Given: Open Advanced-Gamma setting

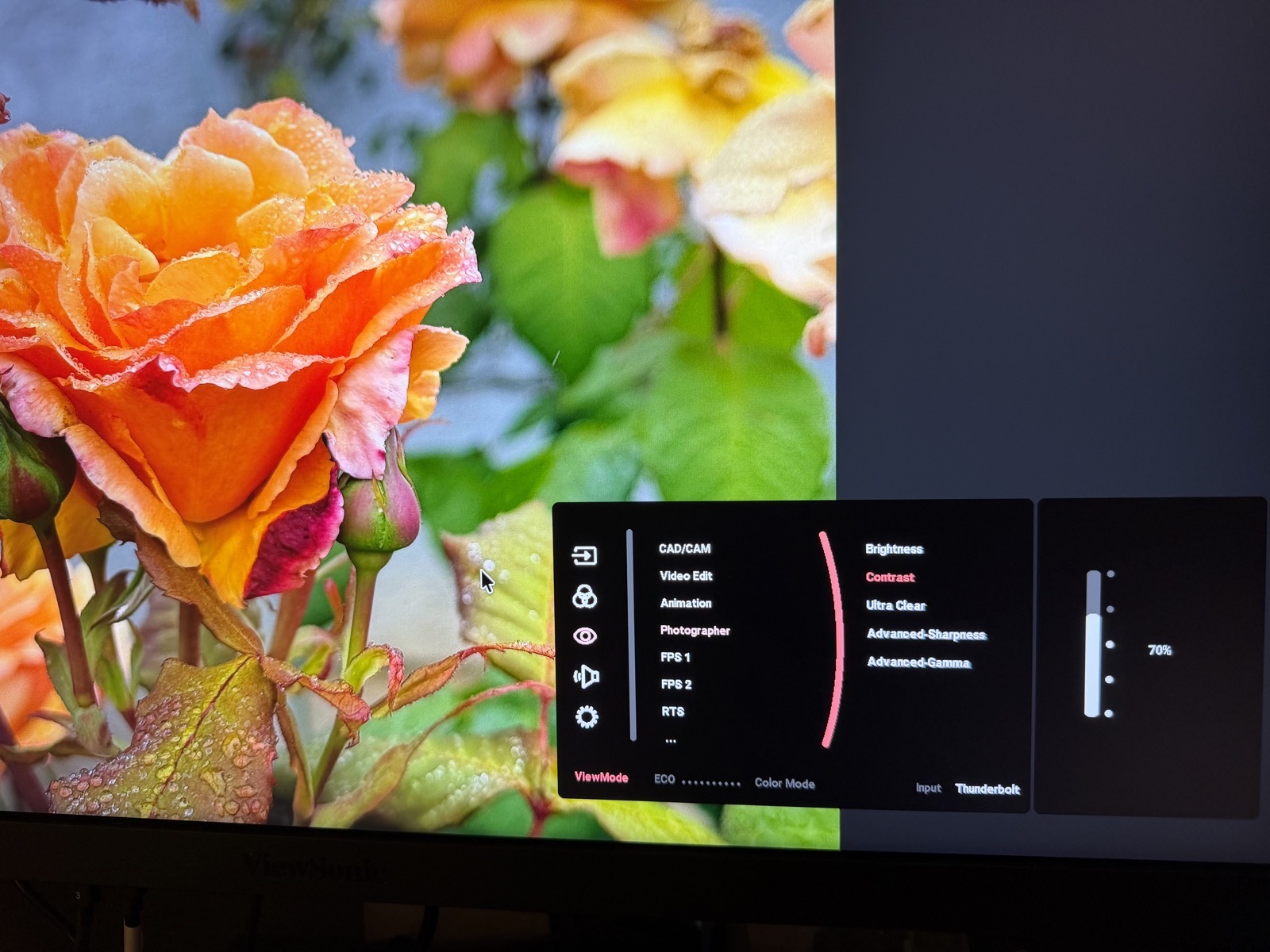Looking at the screenshot, I should (918, 662).
